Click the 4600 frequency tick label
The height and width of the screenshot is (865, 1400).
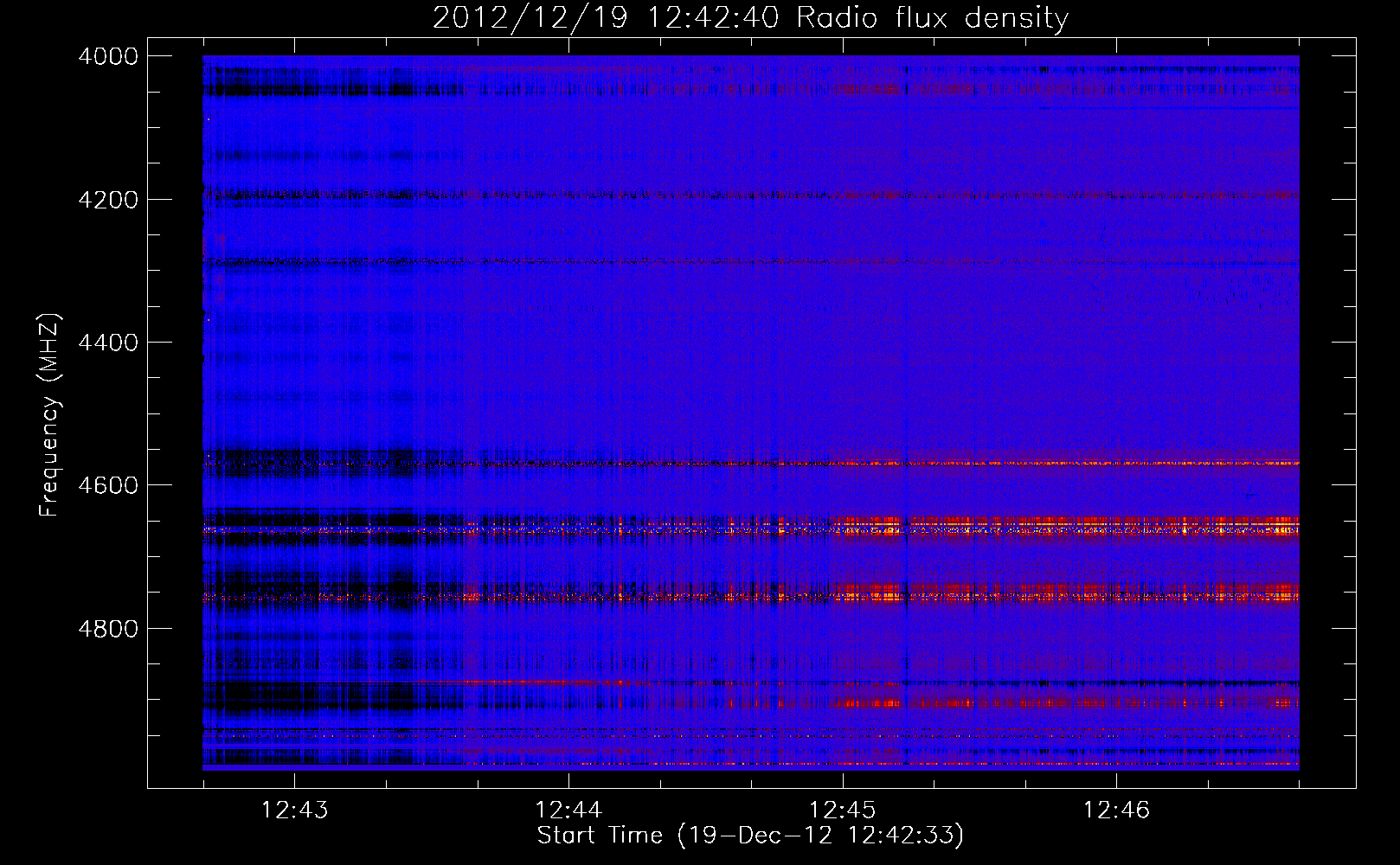coord(108,485)
